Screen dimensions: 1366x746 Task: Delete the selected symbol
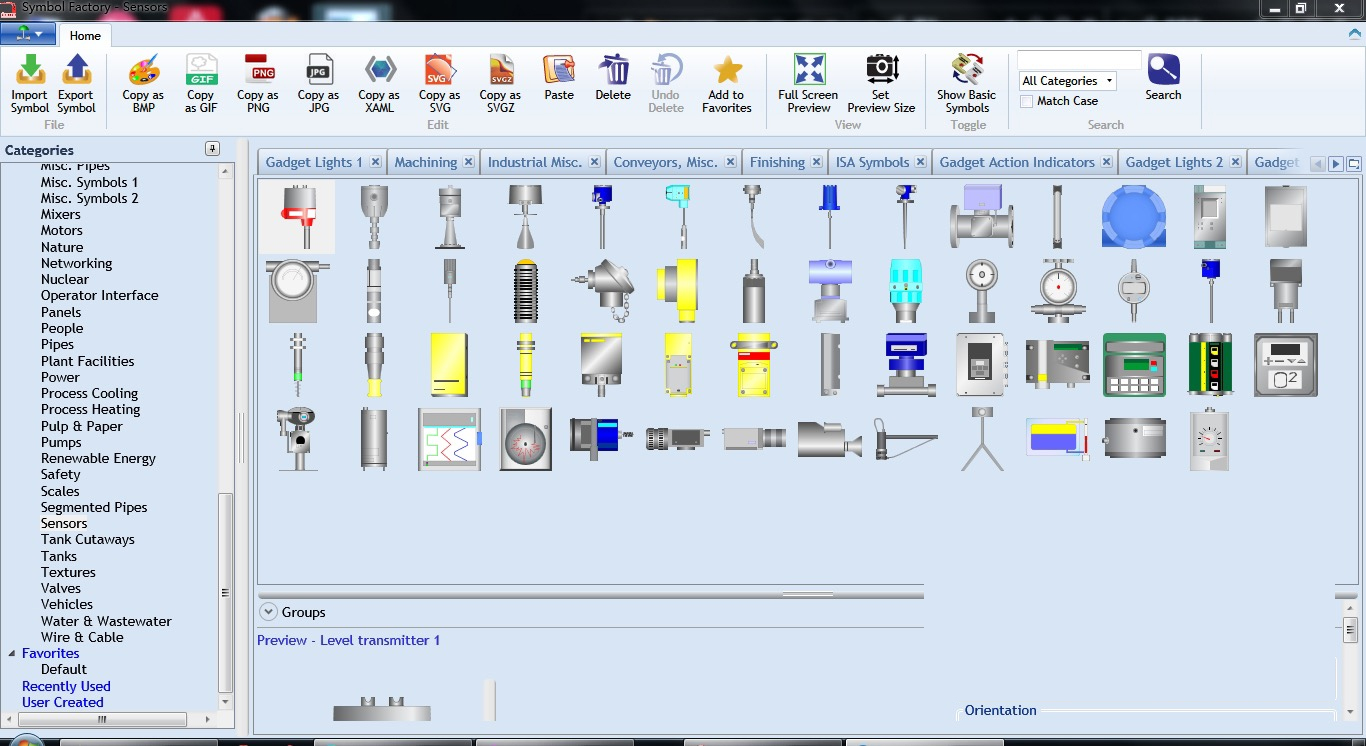[x=613, y=78]
